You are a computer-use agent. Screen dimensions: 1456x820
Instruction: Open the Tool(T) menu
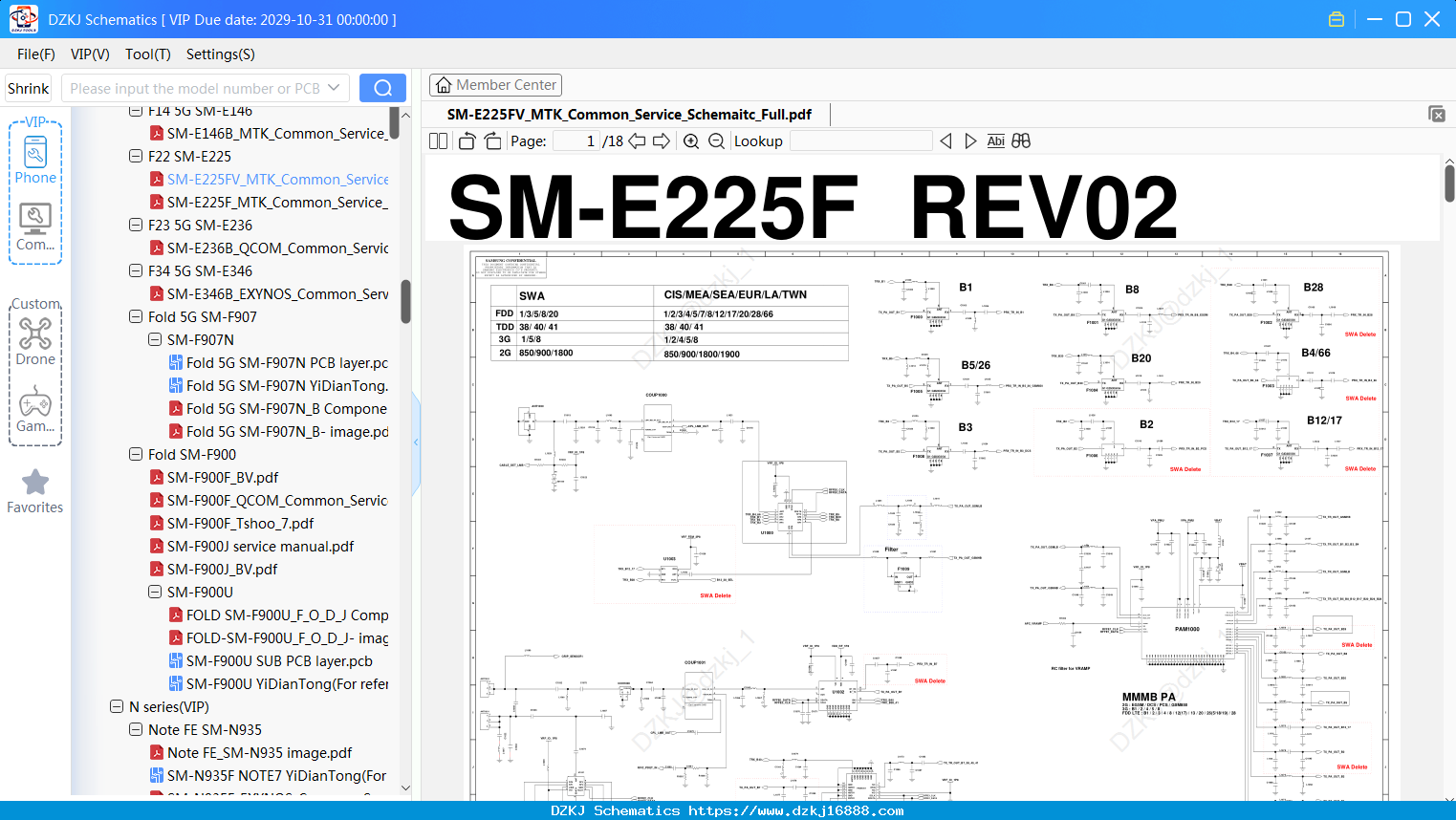pos(147,54)
